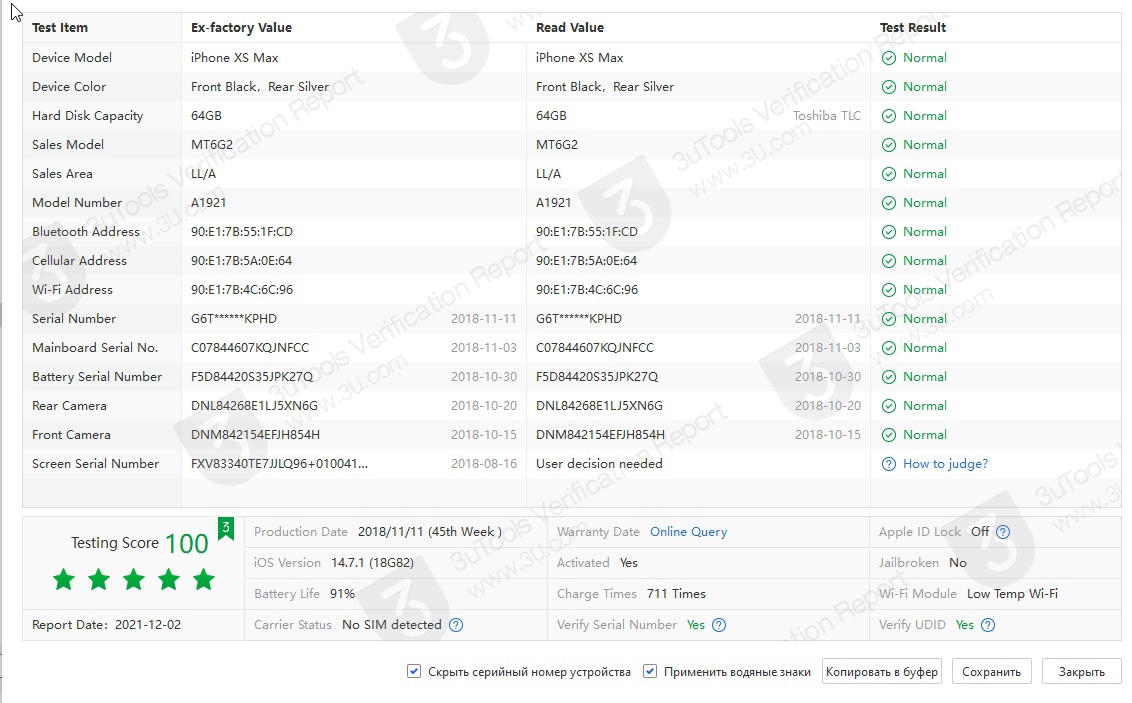
Task: Click the Read Value column header
Action: [x=570, y=27]
